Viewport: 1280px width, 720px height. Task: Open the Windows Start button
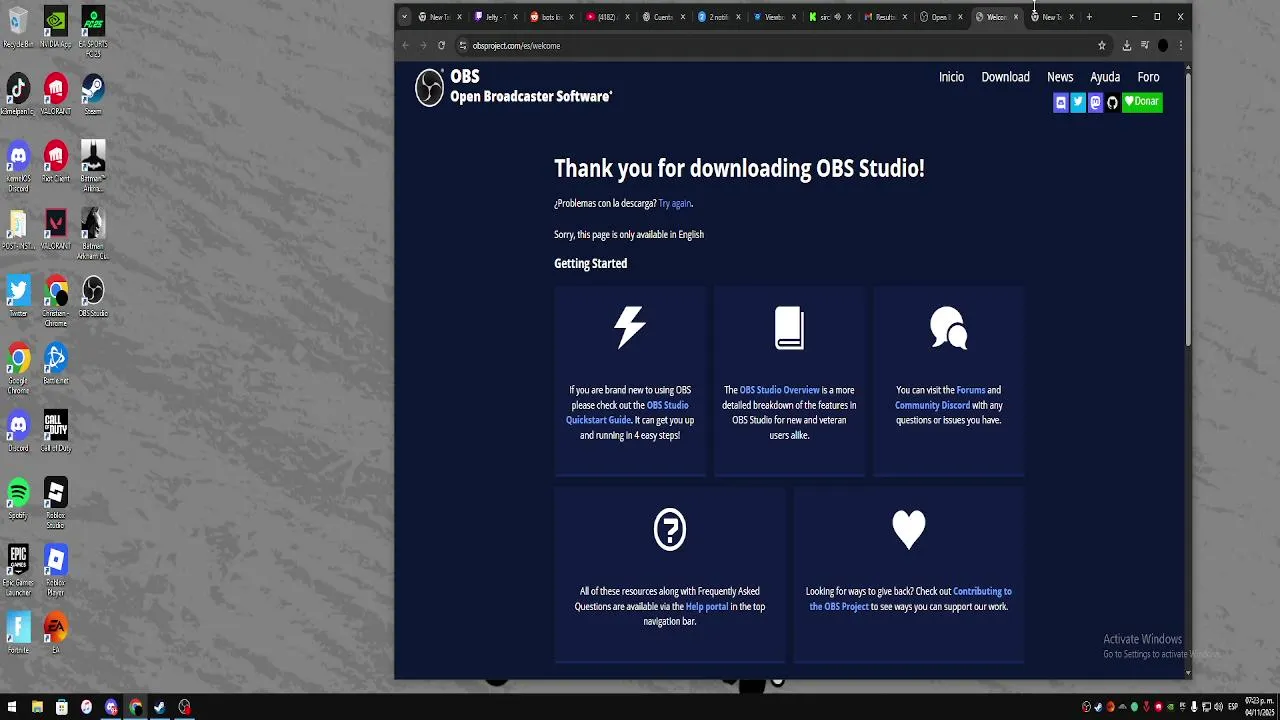click(x=12, y=708)
